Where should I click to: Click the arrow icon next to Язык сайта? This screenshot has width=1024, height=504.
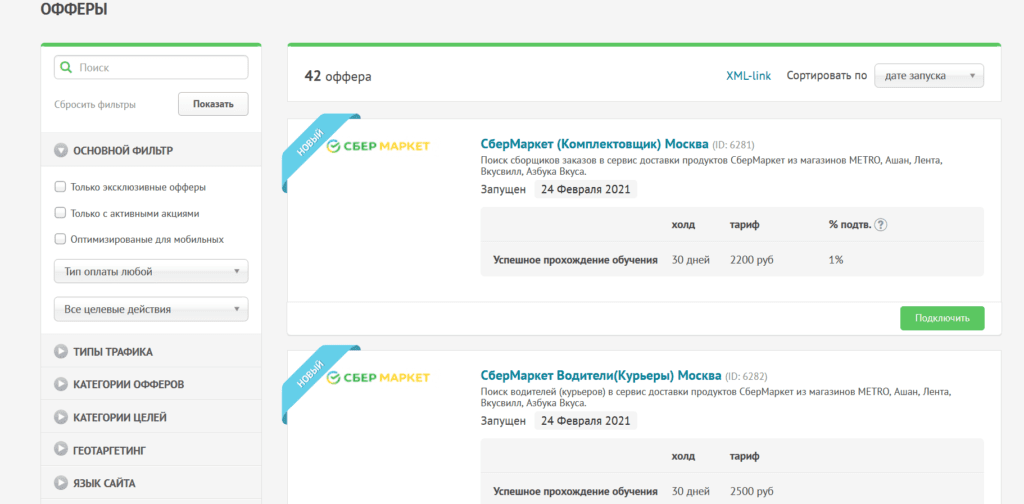[61, 483]
